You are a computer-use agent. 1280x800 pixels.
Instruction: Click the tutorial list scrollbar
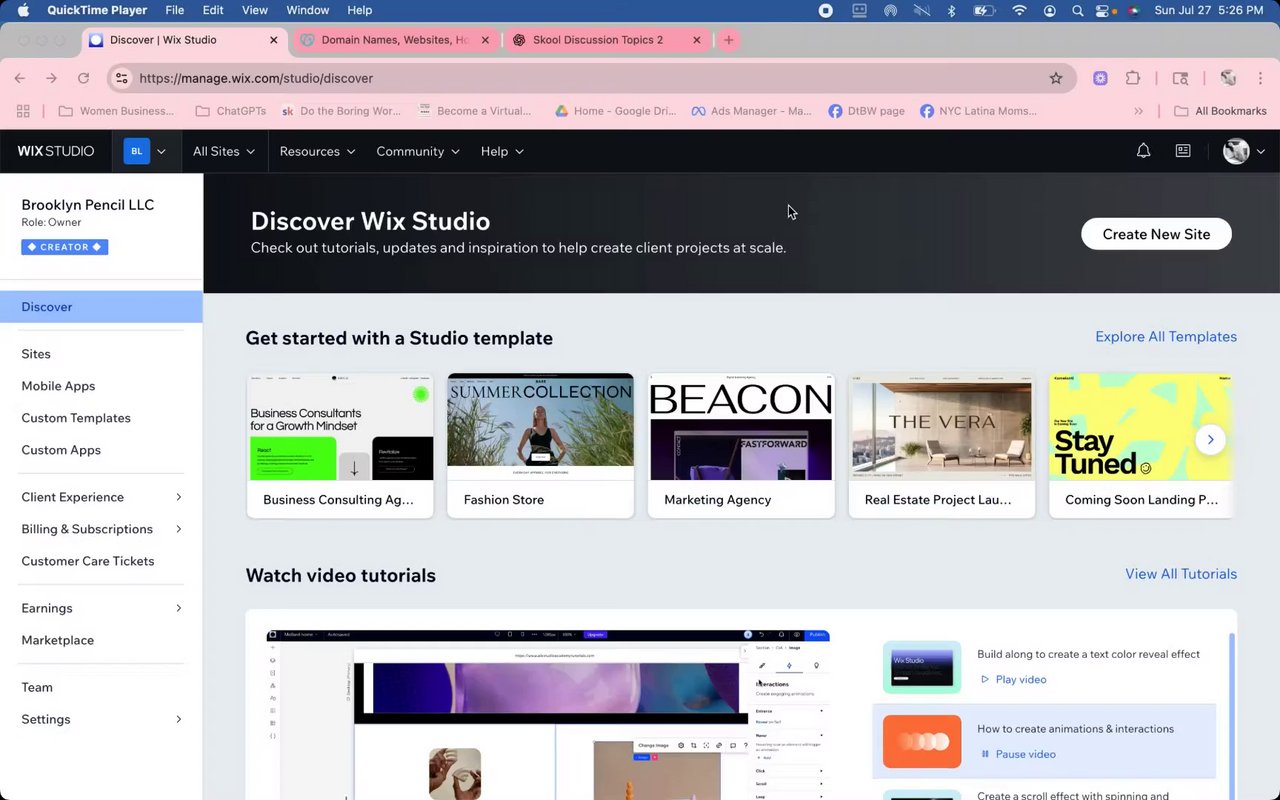1232,716
